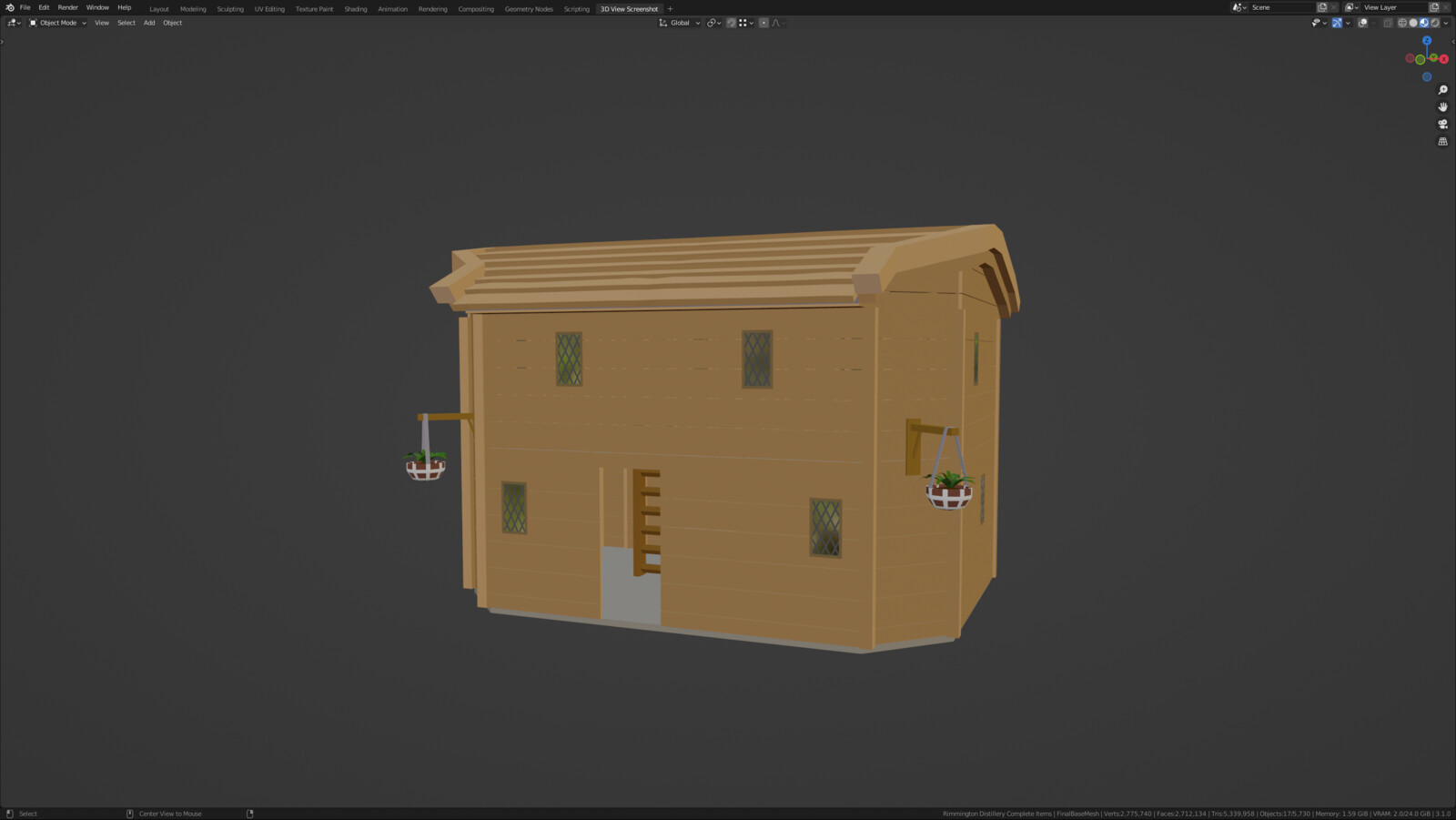Switch to the UV Editing workspace tab
Image resolution: width=1456 pixels, height=820 pixels.
coord(269,9)
